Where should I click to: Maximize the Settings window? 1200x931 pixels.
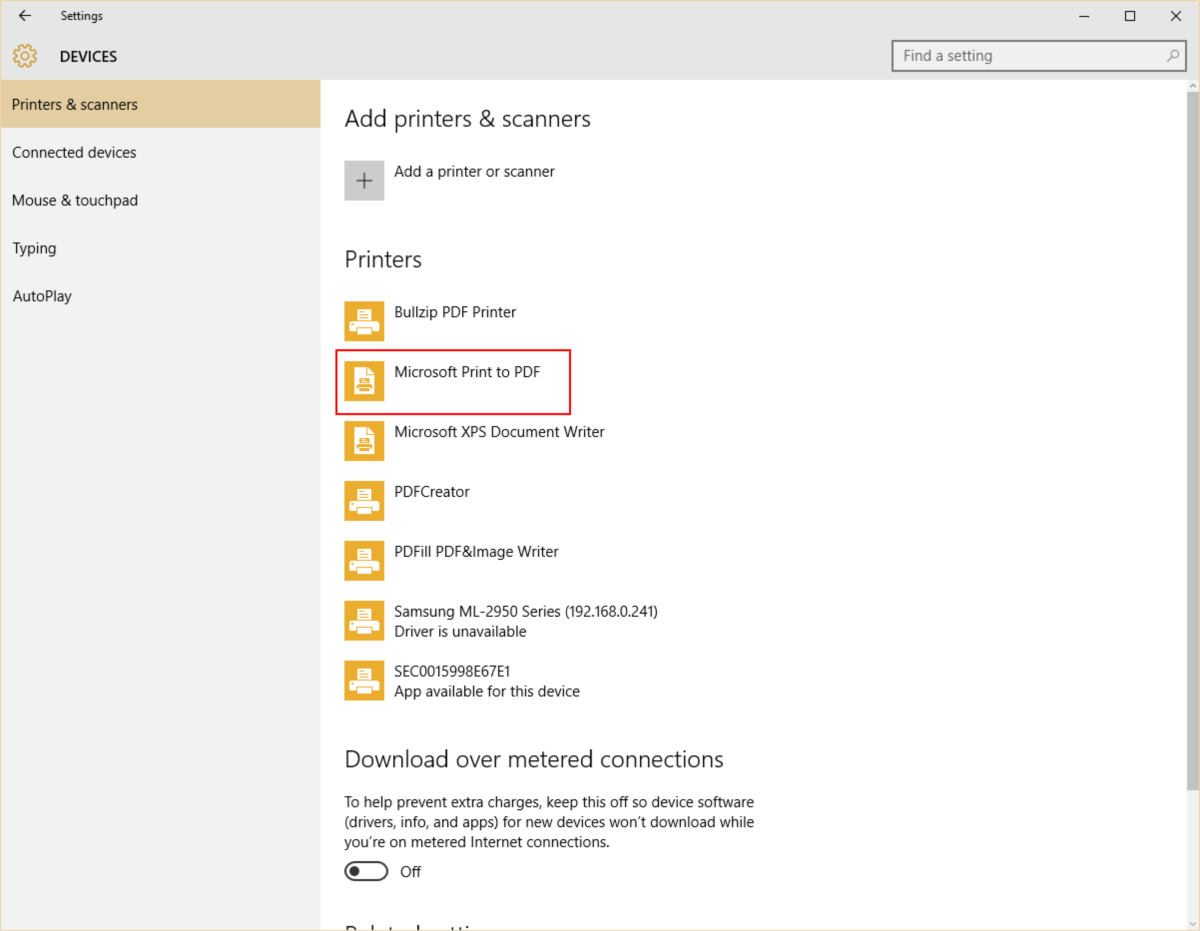click(x=1130, y=16)
